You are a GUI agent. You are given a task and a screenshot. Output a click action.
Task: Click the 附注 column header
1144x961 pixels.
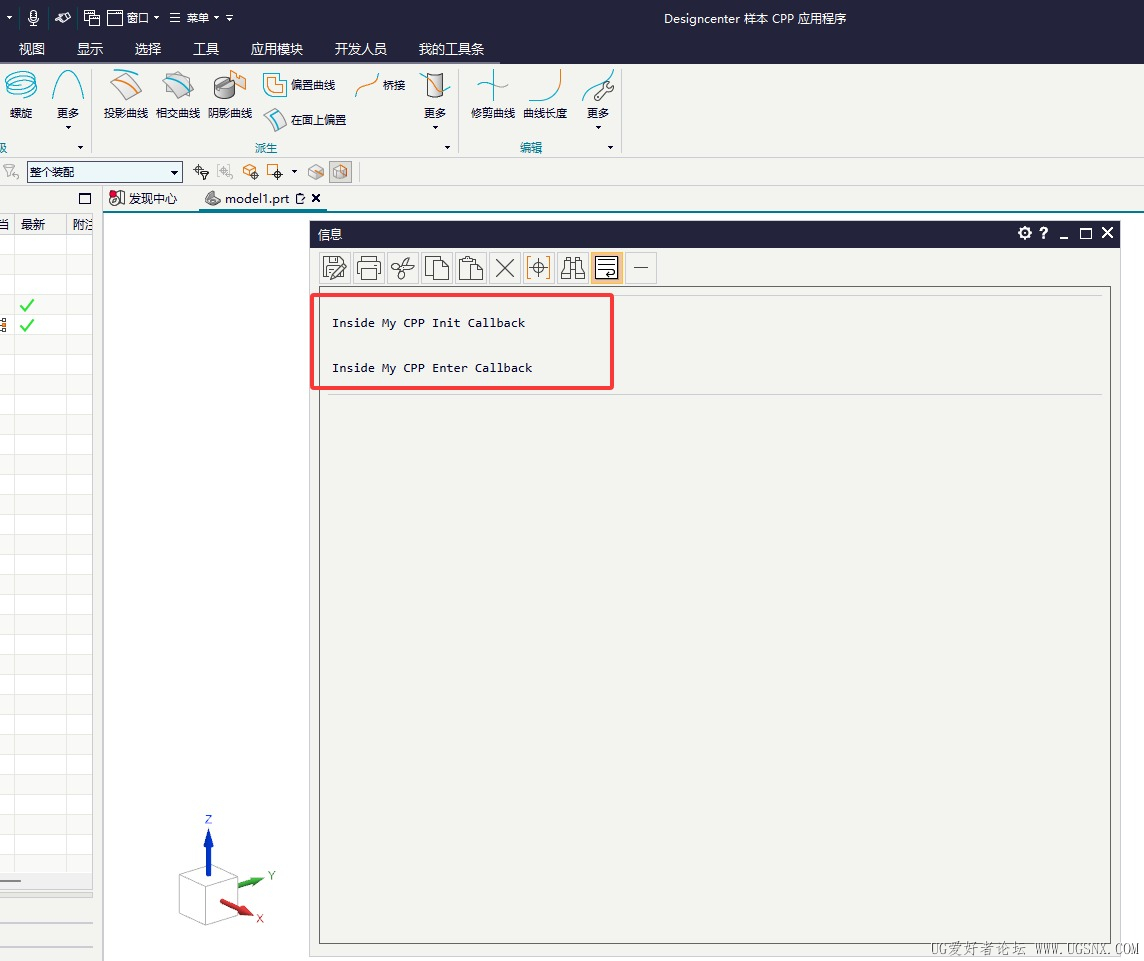click(82, 225)
